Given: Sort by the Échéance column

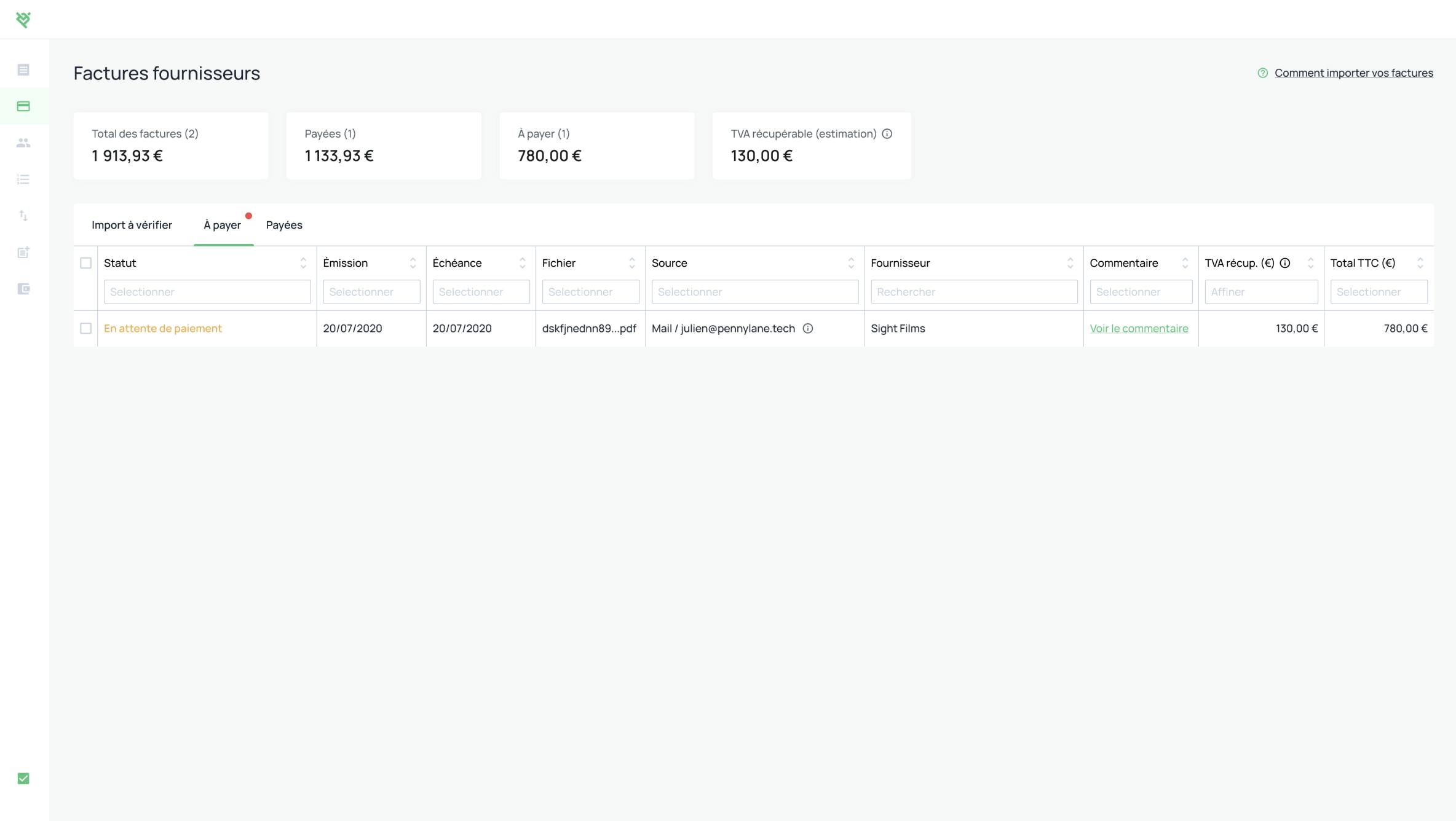Looking at the screenshot, I should pos(522,263).
